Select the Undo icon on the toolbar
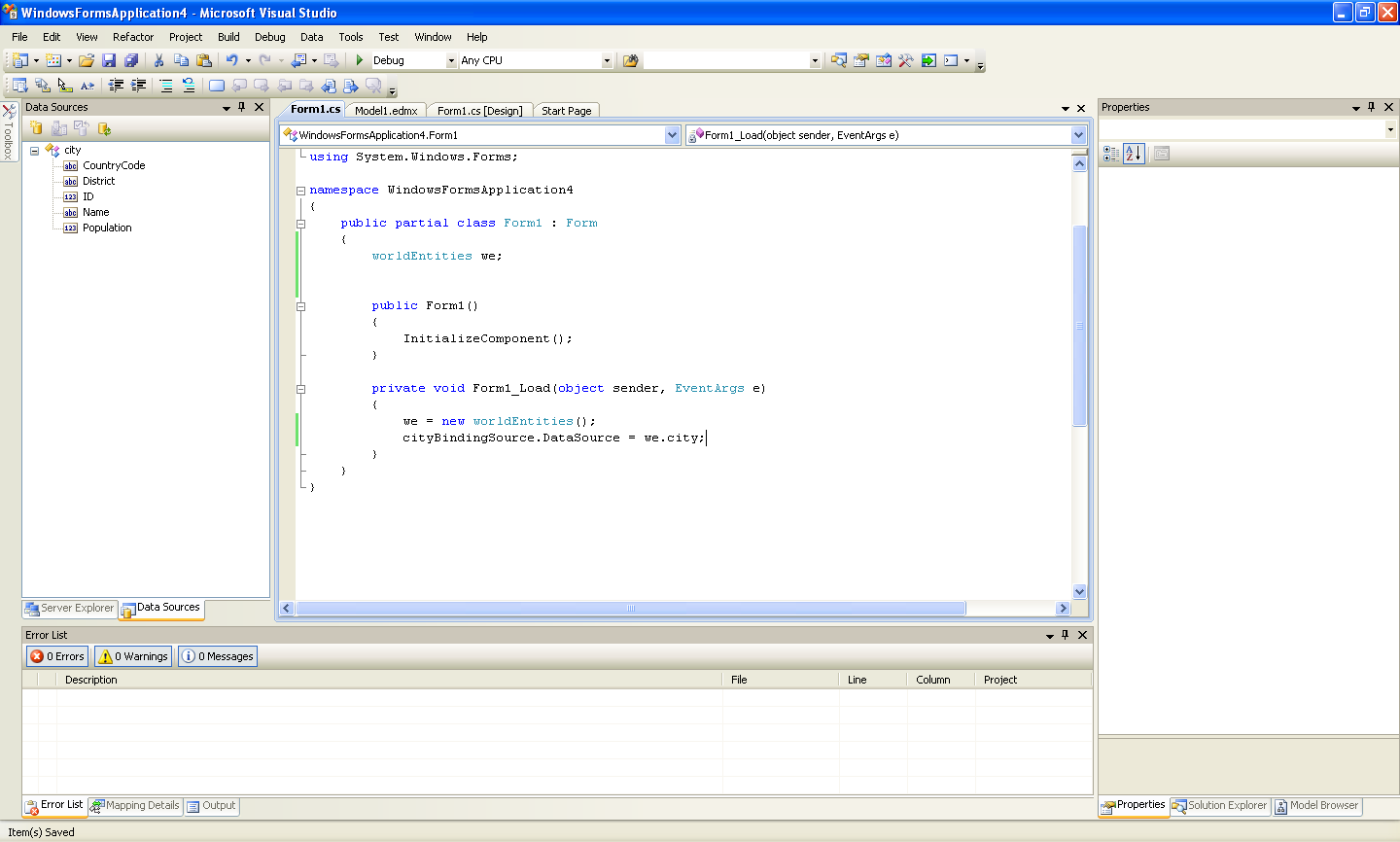The width and height of the screenshot is (1400, 842). point(232,60)
